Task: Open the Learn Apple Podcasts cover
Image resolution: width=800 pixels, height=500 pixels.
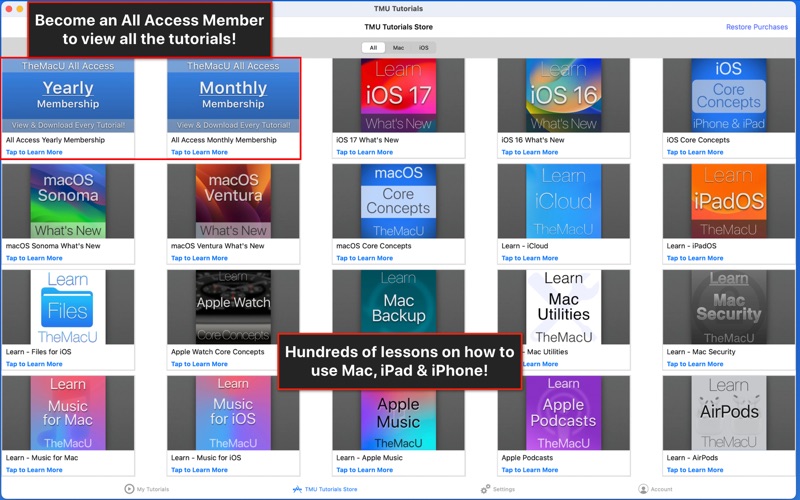Action: coord(564,413)
